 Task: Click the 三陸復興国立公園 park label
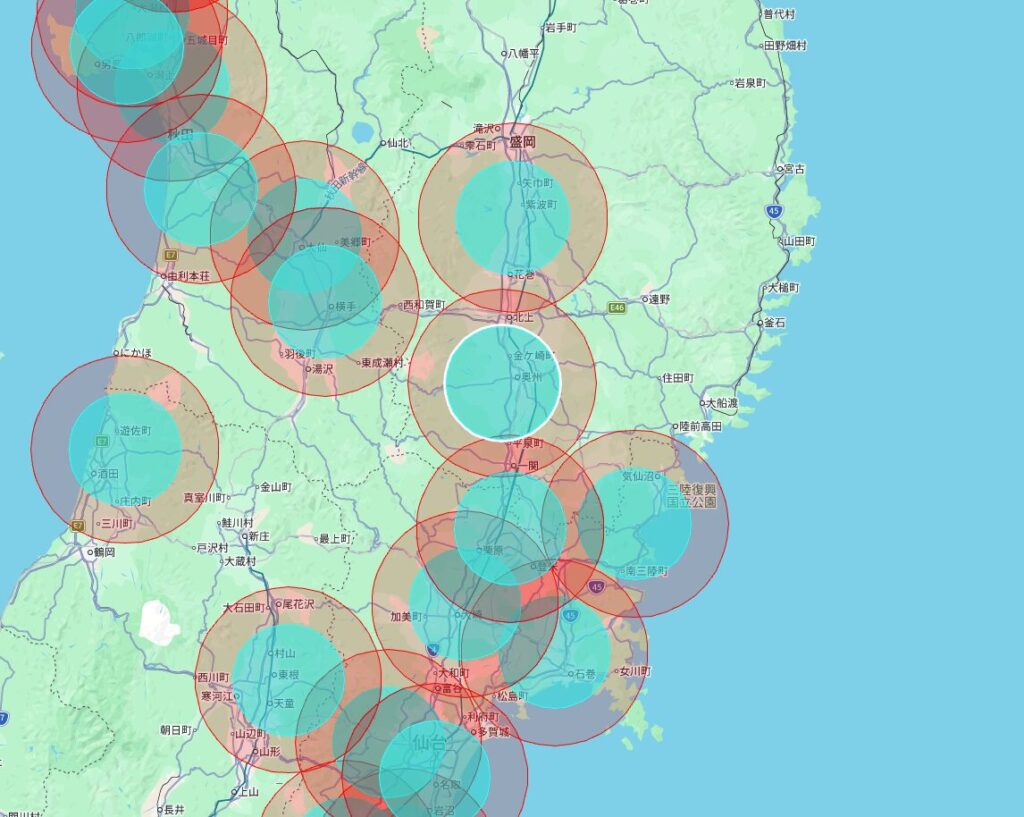click(x=692, y=496)
